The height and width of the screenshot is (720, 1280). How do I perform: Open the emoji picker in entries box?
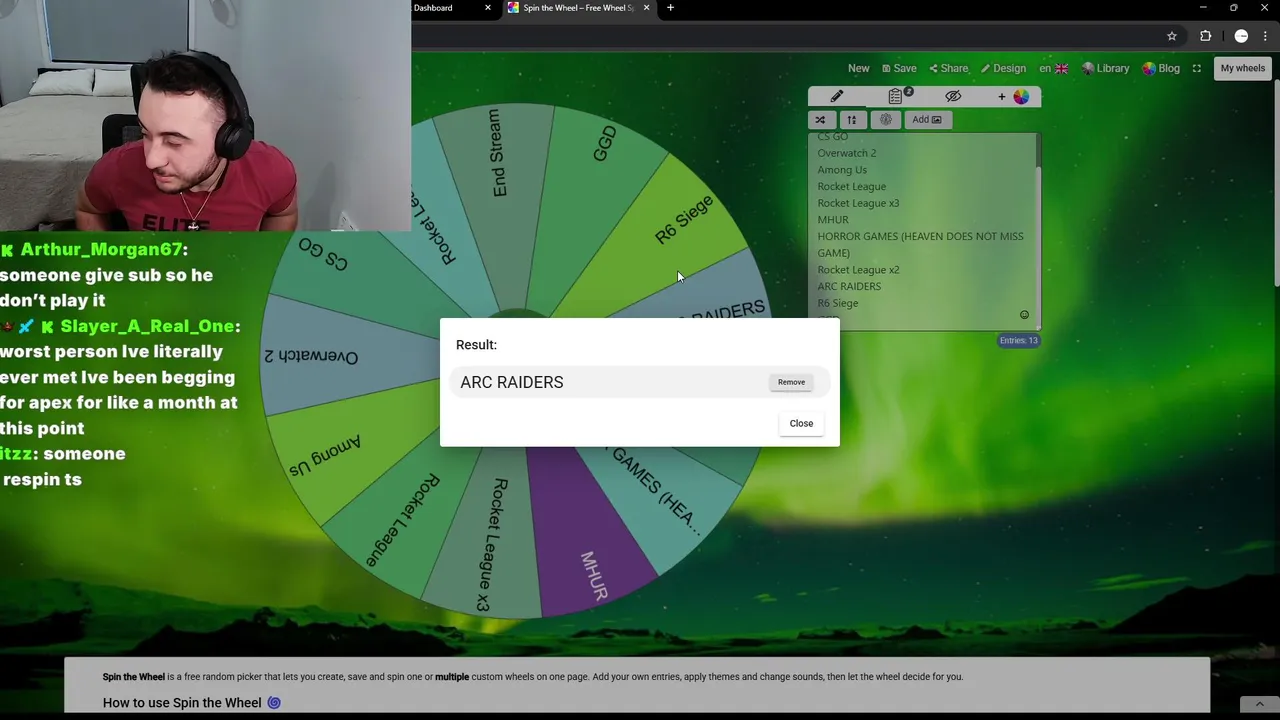[1024, 315]
